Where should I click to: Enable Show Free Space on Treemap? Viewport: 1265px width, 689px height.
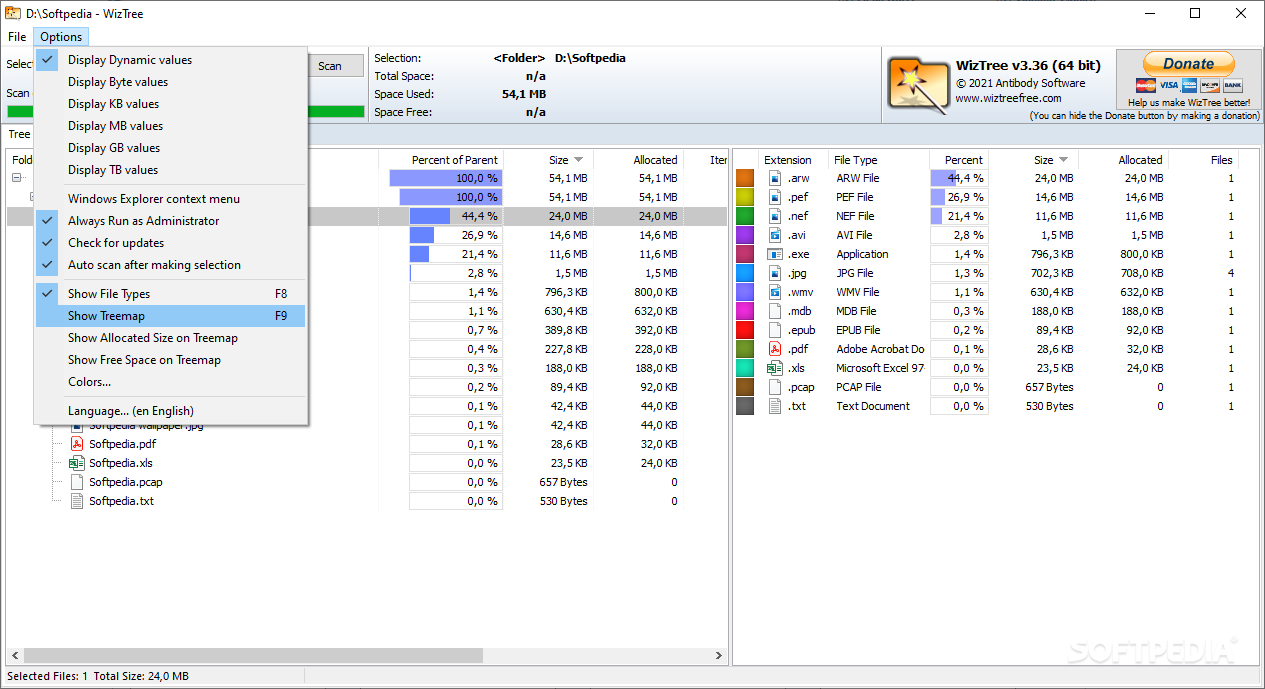click(x=171, y=360)
